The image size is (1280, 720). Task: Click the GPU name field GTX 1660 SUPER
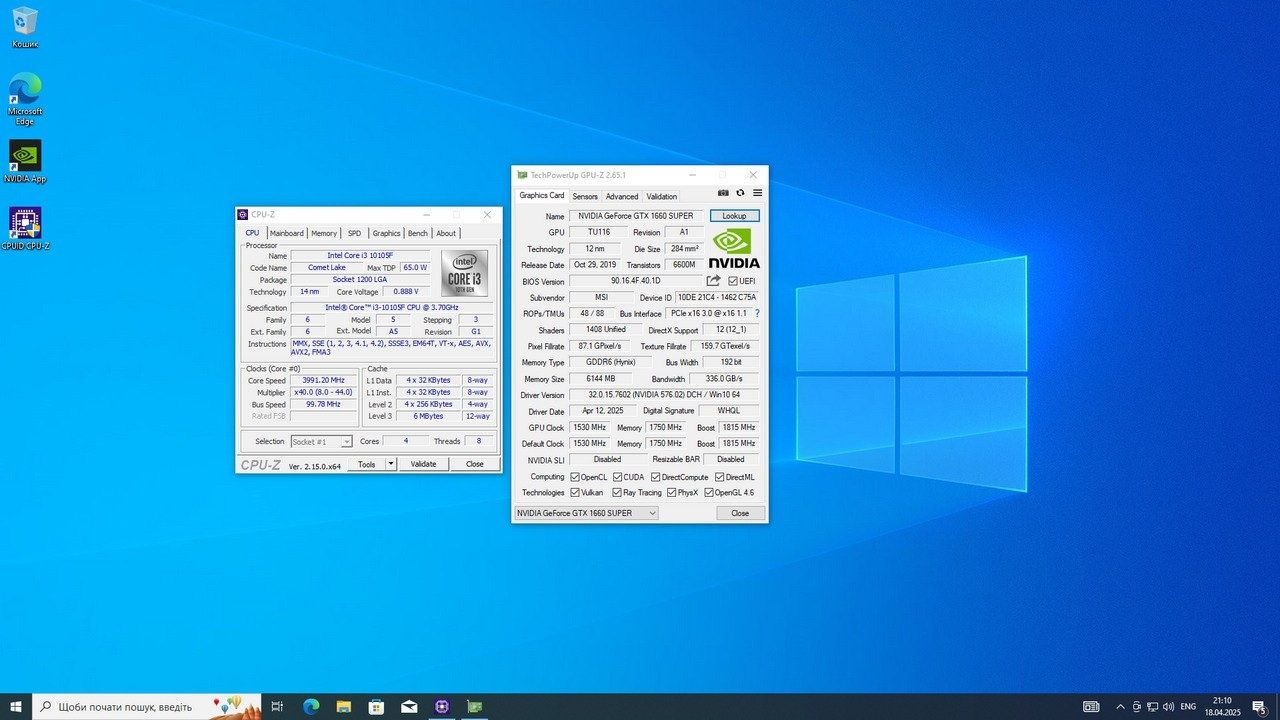click(x=636, y=216)
